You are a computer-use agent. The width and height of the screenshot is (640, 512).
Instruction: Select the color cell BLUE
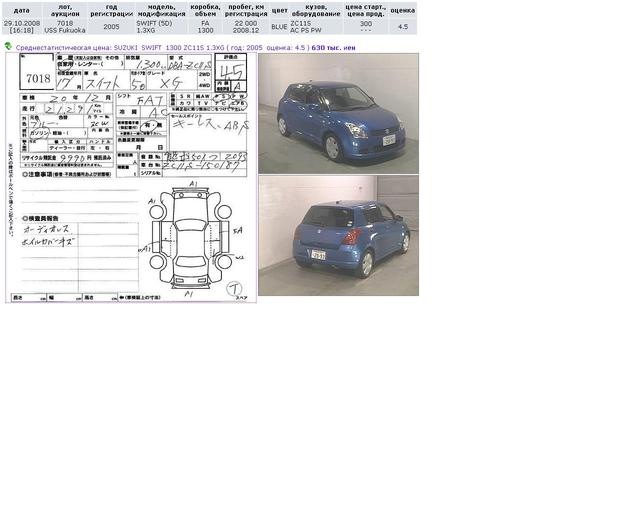click(279, 27)
